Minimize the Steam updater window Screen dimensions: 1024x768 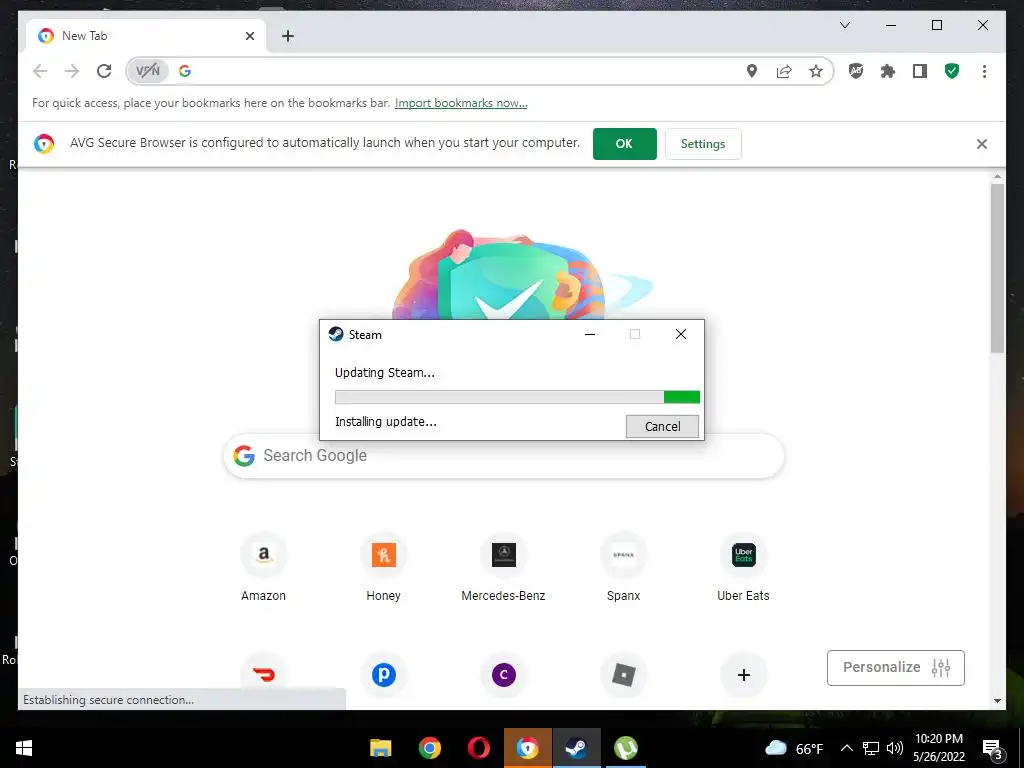click(x=590, y=334)
